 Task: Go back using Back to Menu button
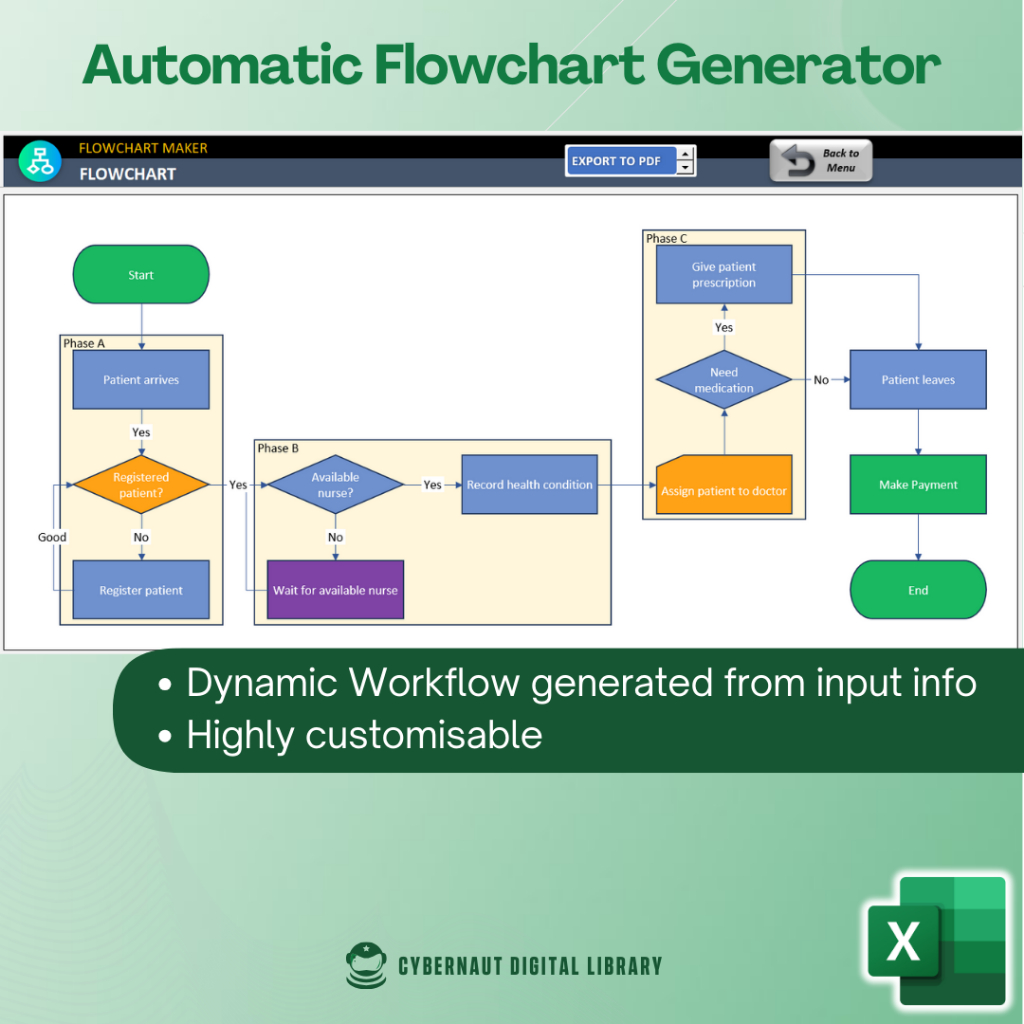click(821, 161)
